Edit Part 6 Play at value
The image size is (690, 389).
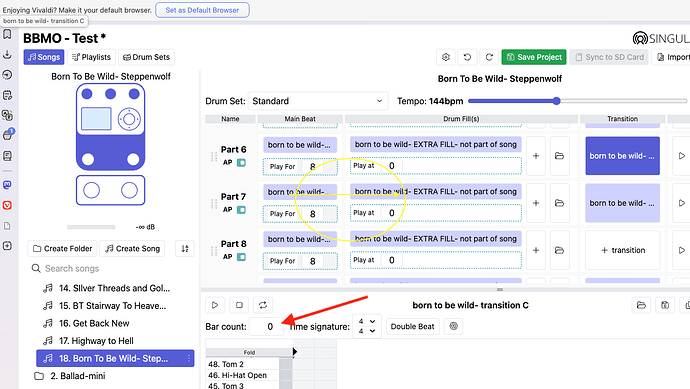point(392,166)
